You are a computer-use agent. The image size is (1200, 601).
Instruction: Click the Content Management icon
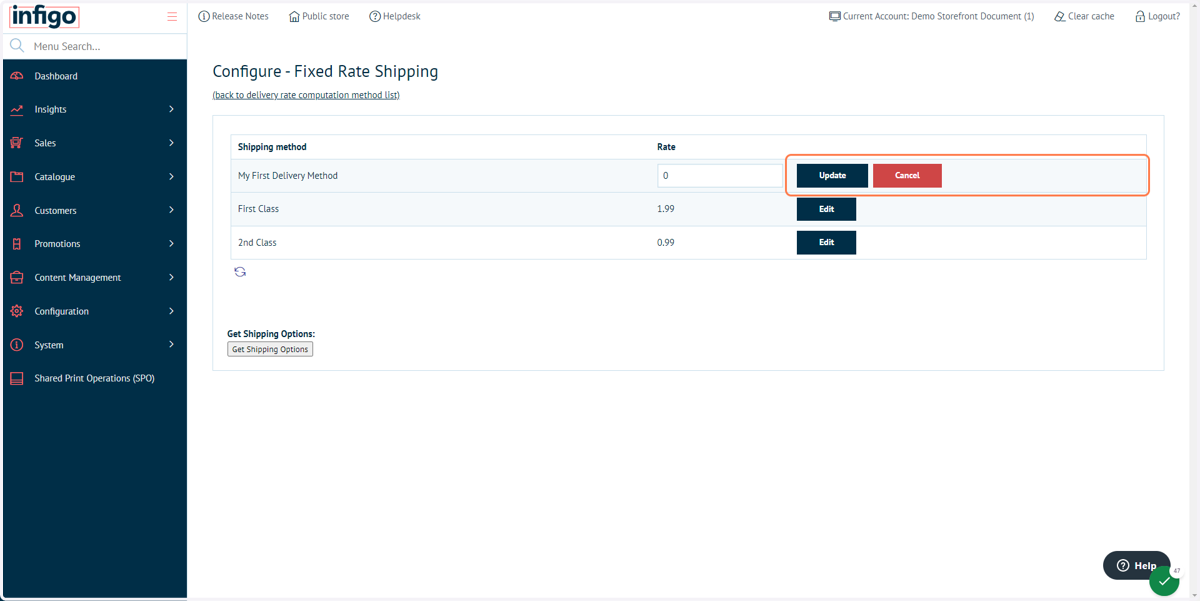[x=17, y=278]
